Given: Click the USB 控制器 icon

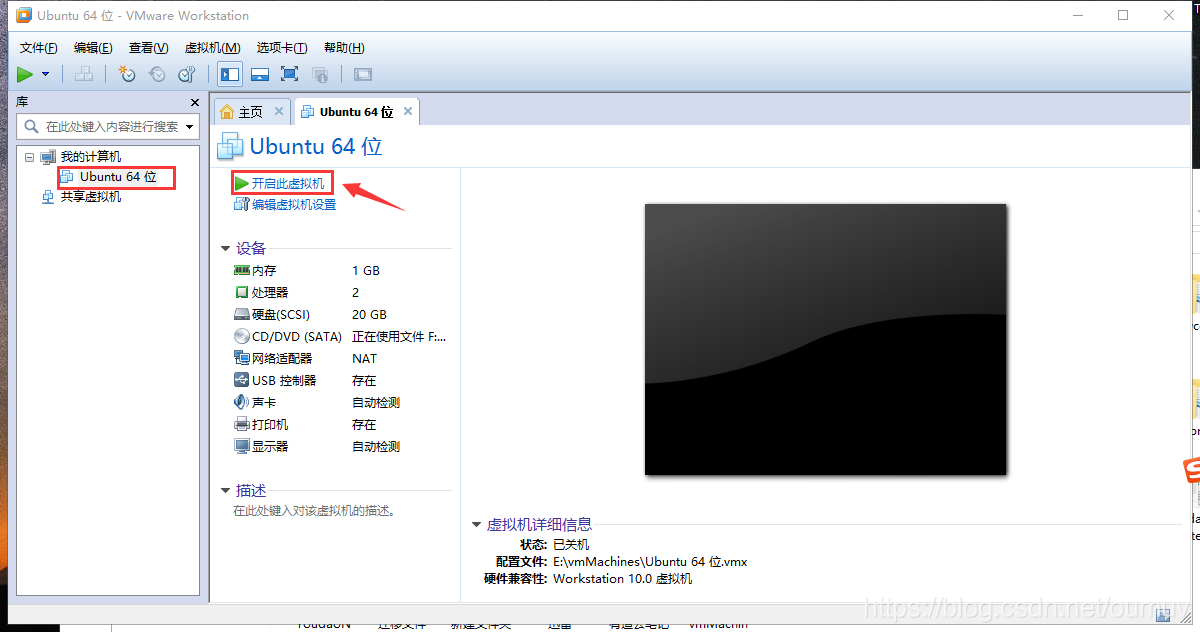Looking at the screenshot, I should 241,381.
